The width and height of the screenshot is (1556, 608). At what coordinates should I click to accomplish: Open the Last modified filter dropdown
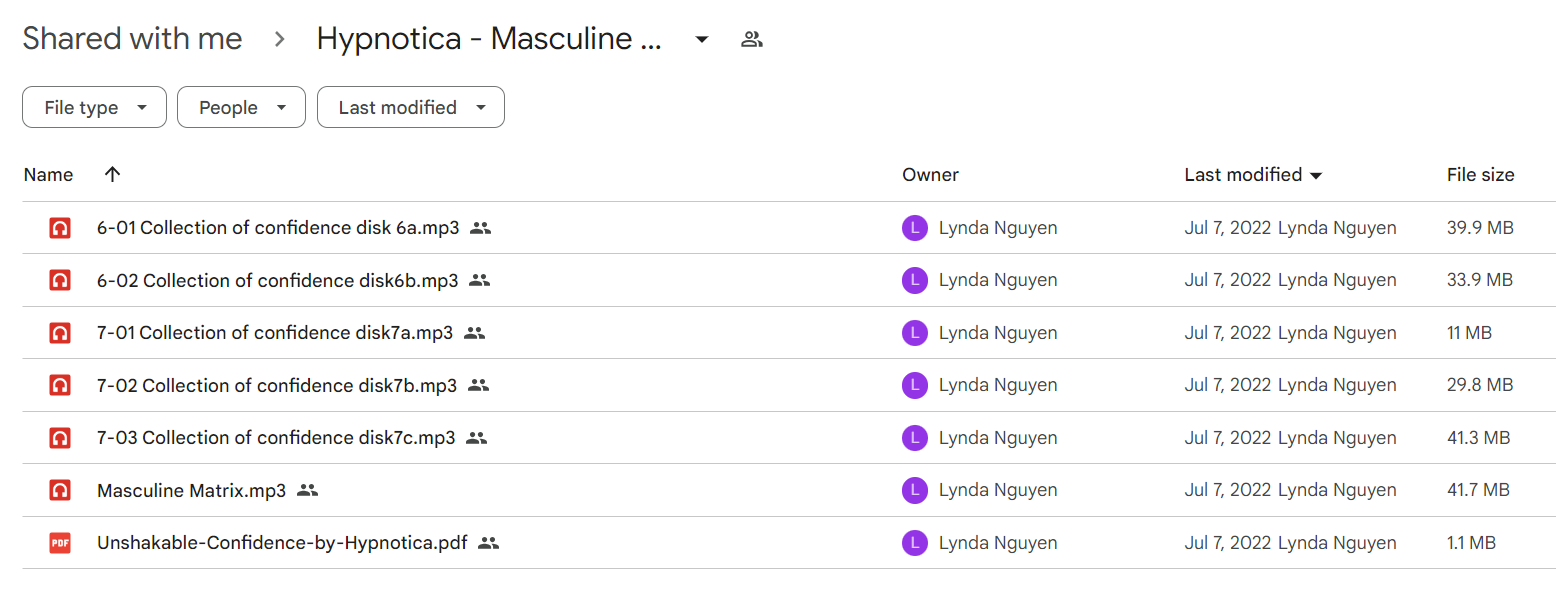(x=411, y=108)
